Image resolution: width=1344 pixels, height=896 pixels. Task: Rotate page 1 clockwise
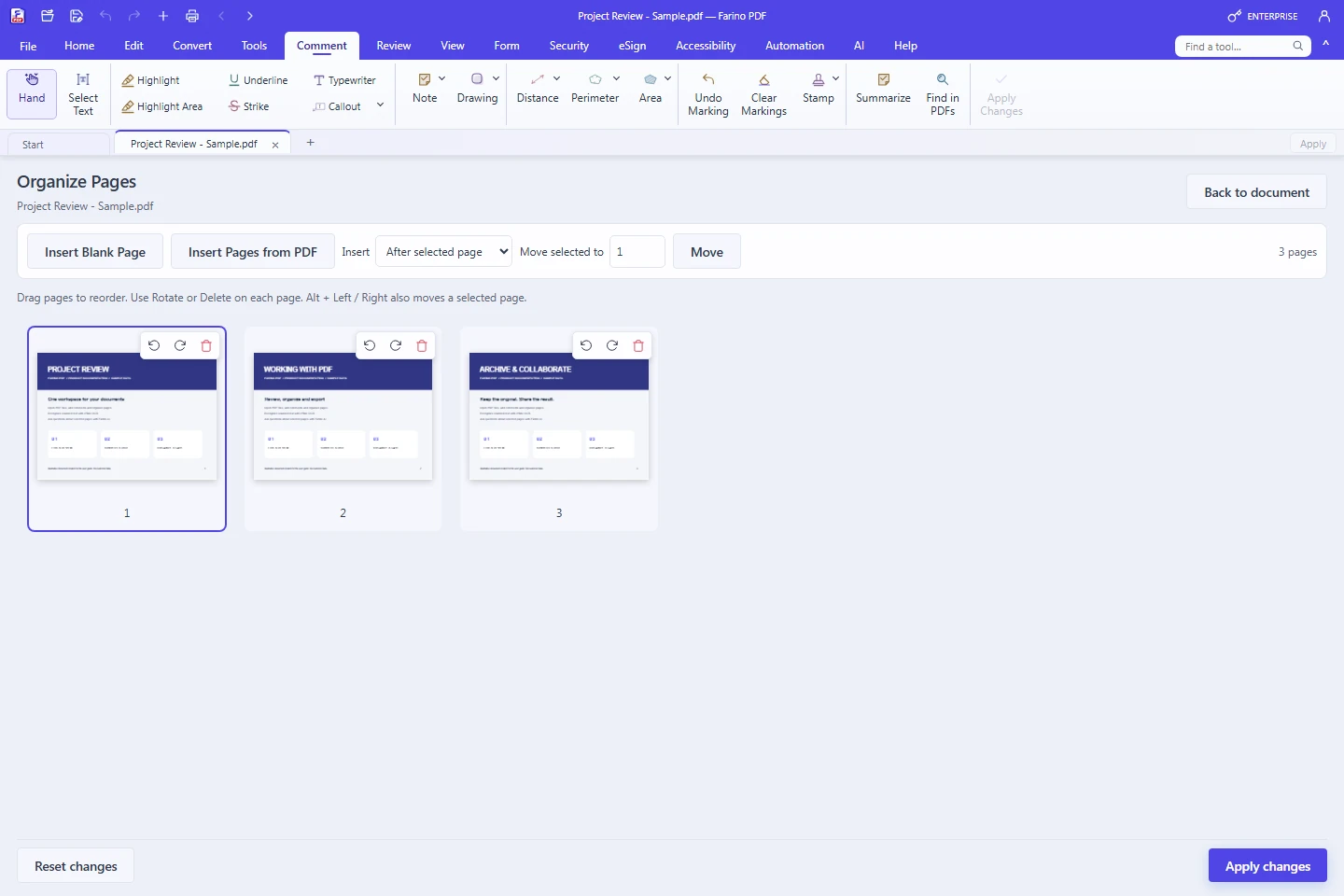pyautogui.click(x=180, y=345)
